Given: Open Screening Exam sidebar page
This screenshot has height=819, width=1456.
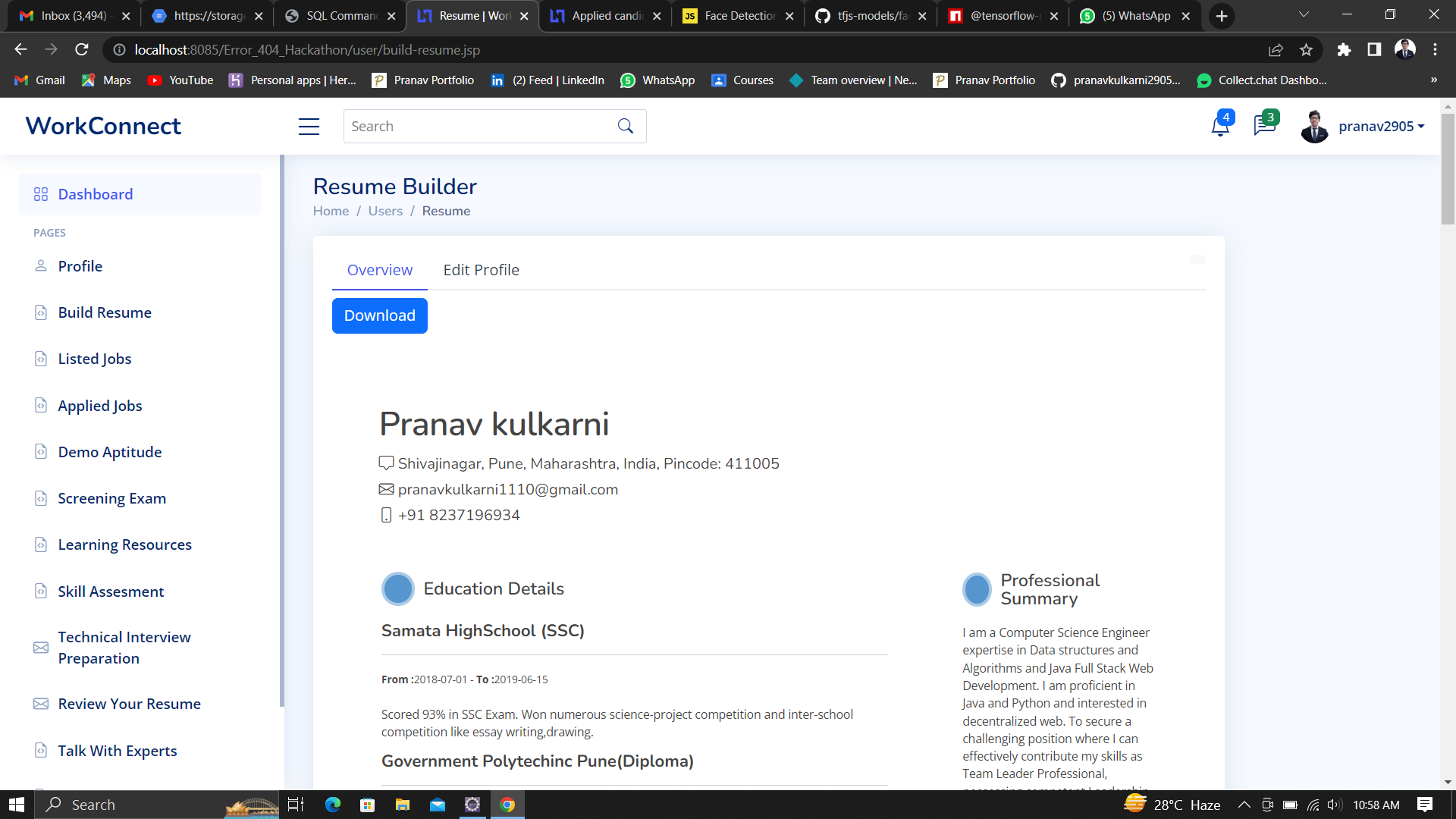Looking at the screenshot, I should coord(111,498).
